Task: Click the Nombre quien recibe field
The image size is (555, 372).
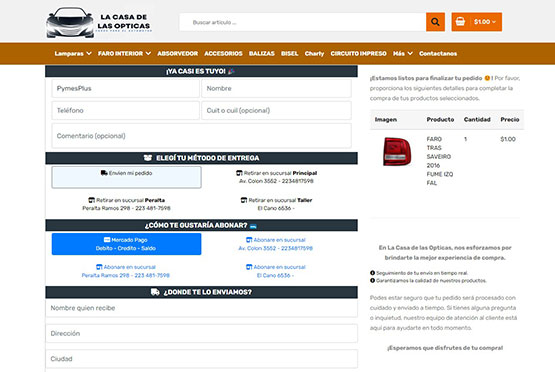Action: click(x=201, y=308)
